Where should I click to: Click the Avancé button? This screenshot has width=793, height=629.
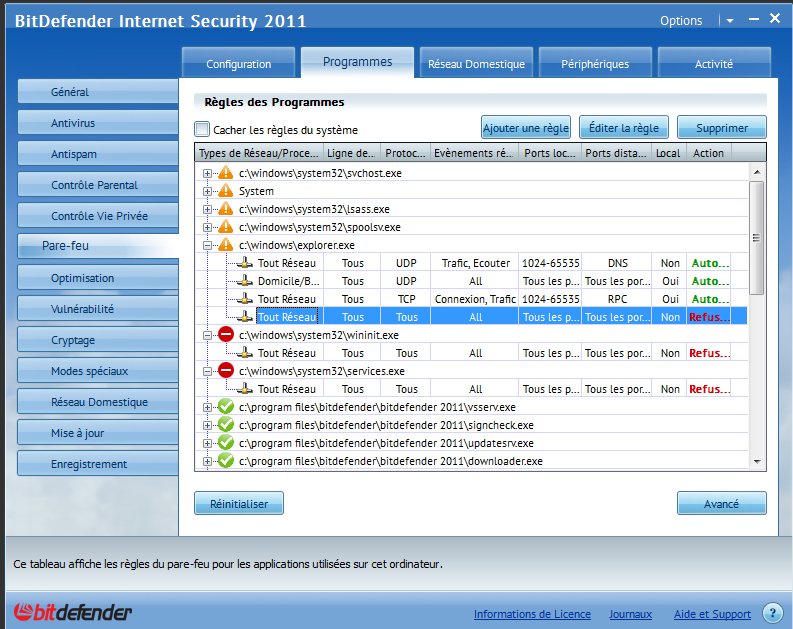tap(722, 503)
